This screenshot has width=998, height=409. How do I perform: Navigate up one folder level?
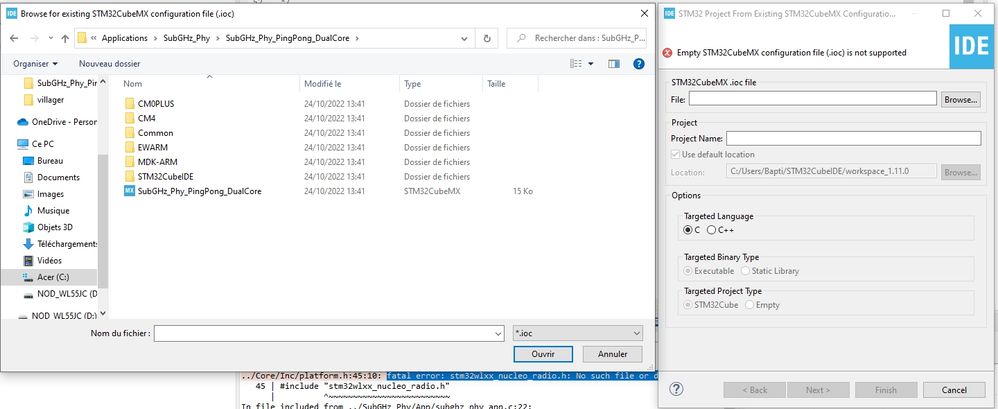pos(65,38)
